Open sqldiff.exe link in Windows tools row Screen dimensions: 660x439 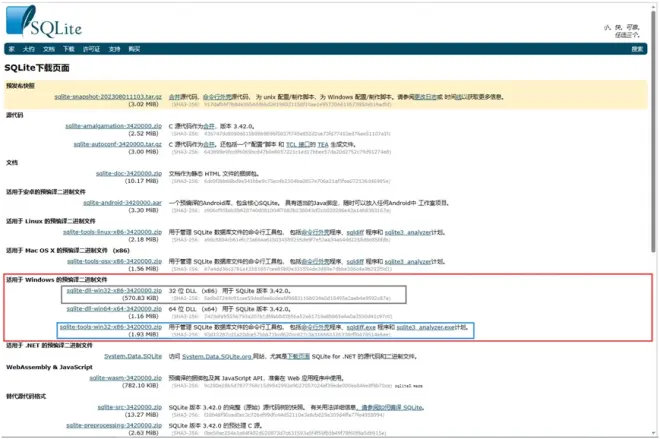[361, 327]
